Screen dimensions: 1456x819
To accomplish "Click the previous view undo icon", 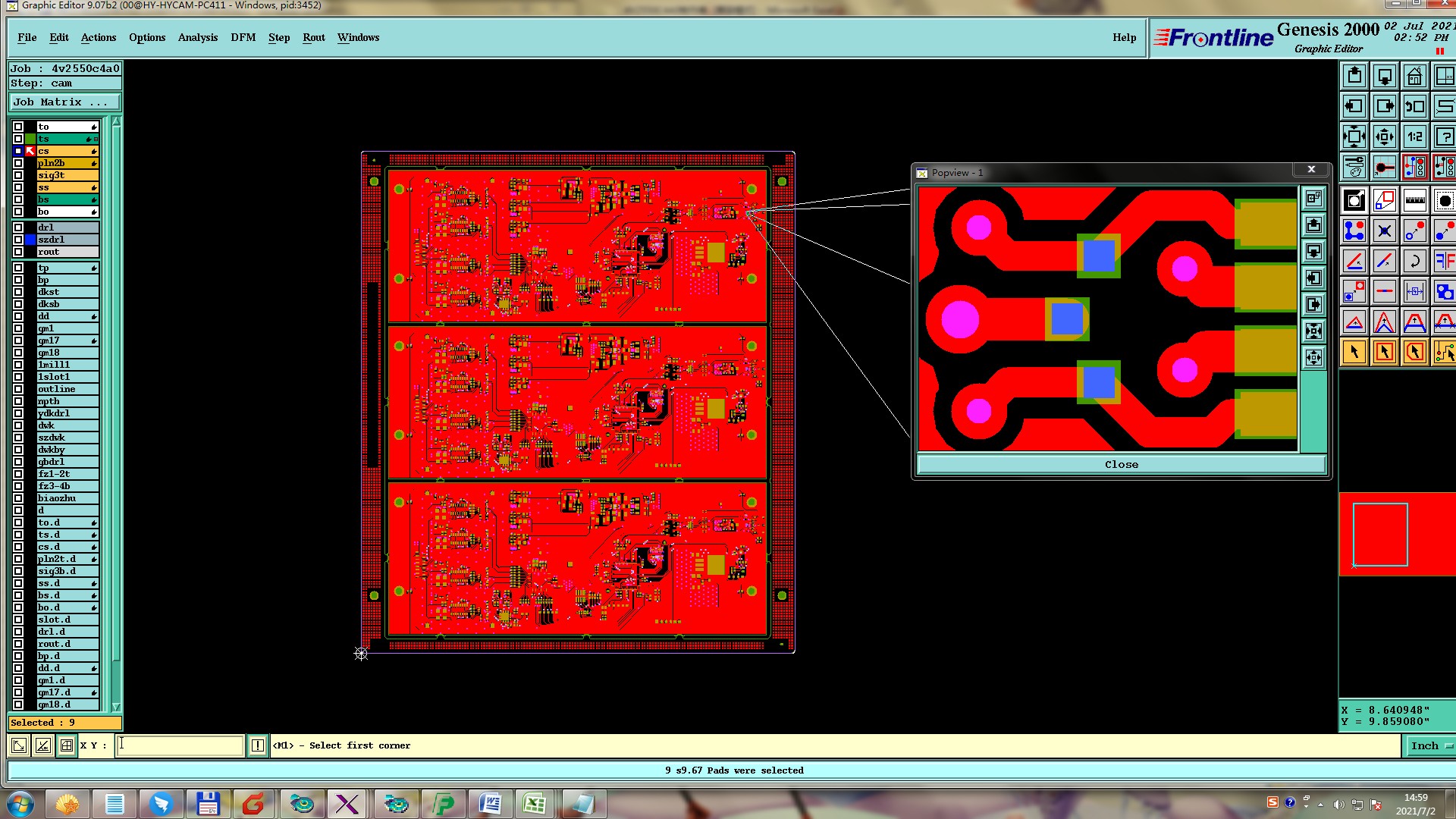I will point(1414,106).
